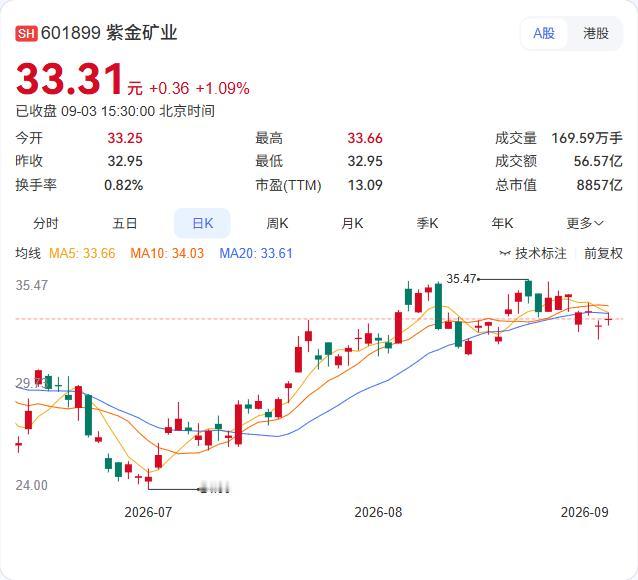Click the 24.00 price axis label
The height and width of the screenshot is (580, 638).
(32, 485)
